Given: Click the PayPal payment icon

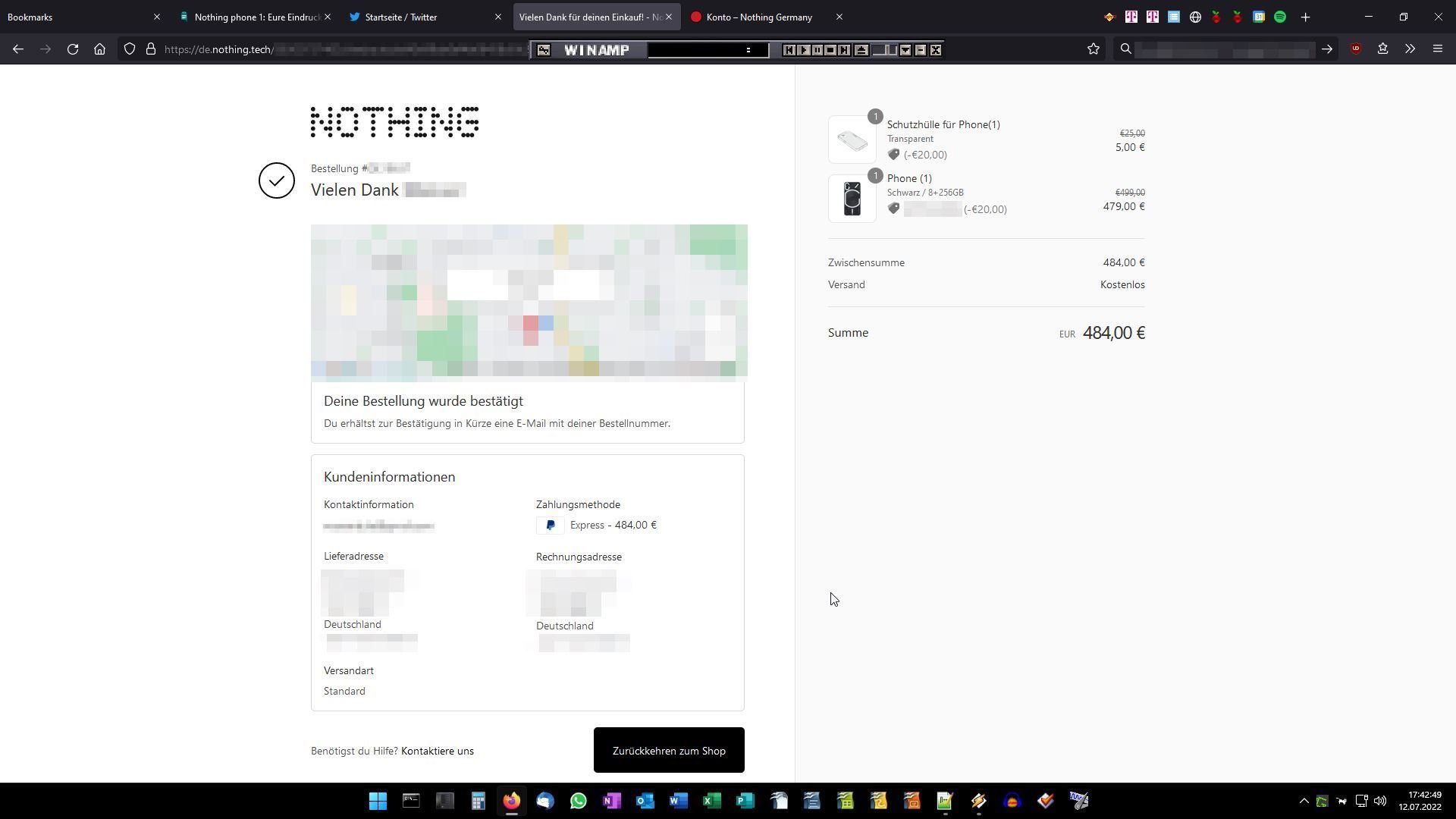Looking at the screenshot, I should coord(550,525).
